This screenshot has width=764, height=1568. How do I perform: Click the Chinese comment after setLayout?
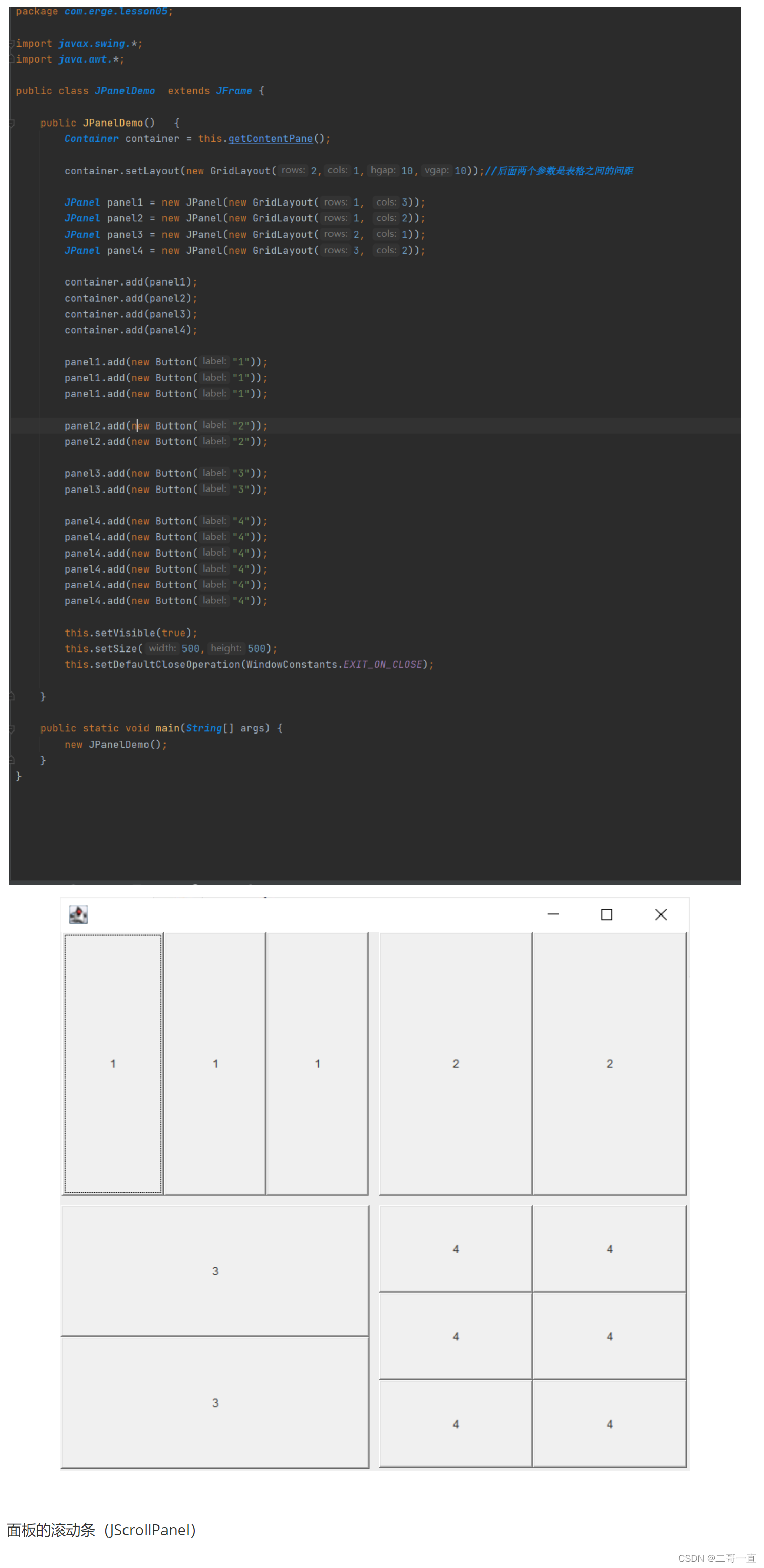coord(559,171)
